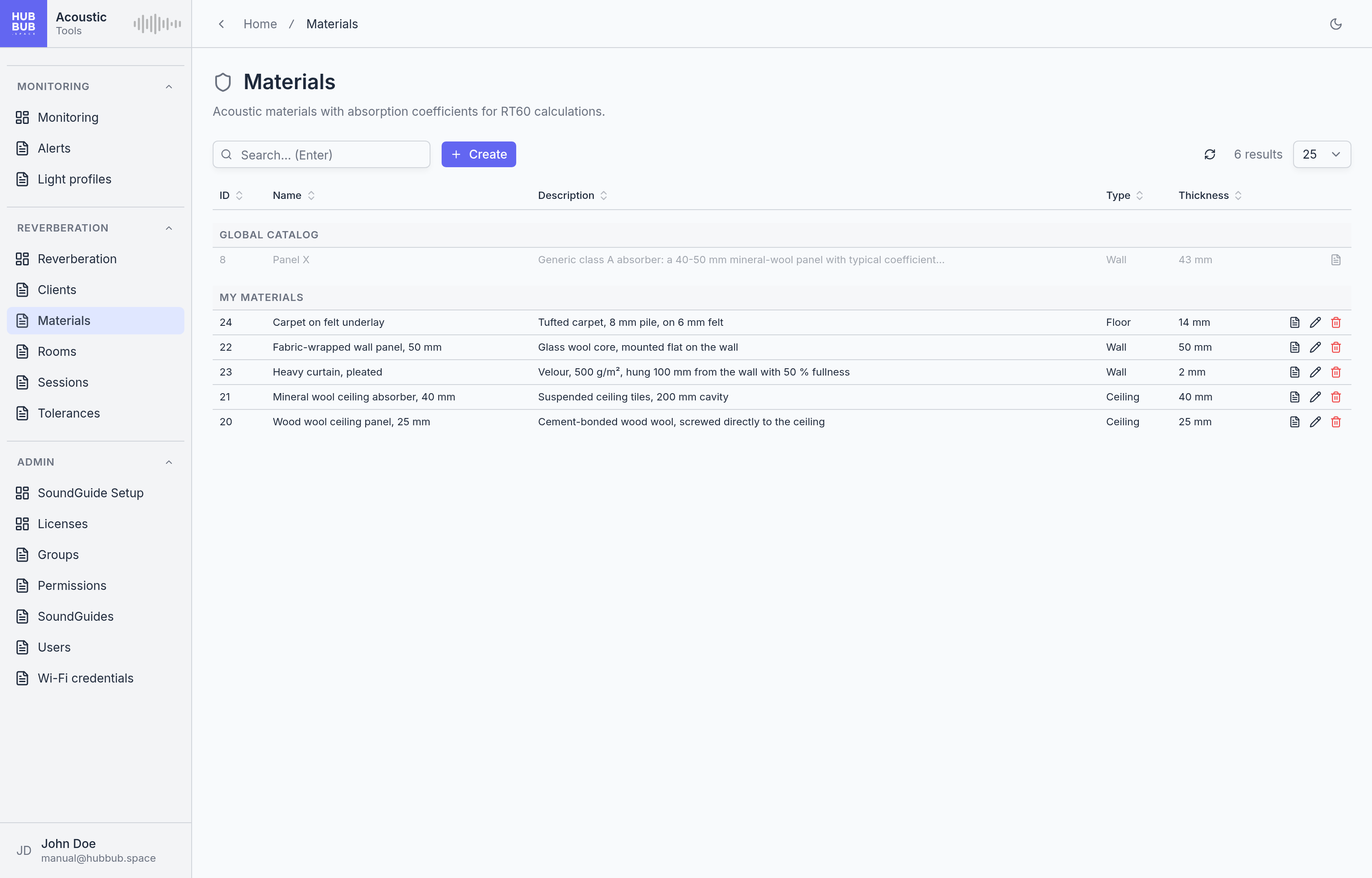Select the Materials sidebar item
The height and width of the screenshot is (878, 1372).
[x=96, y=321]
